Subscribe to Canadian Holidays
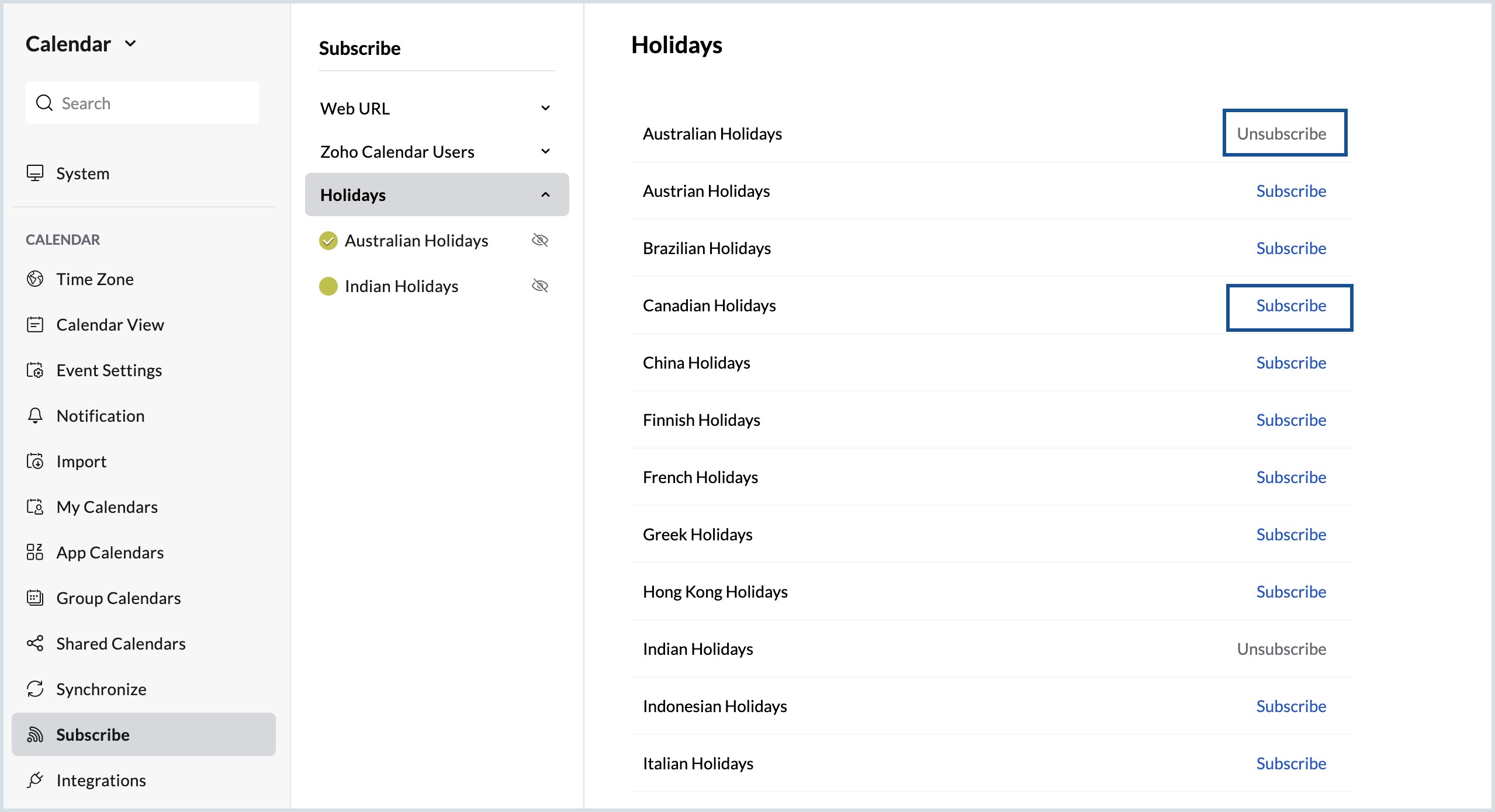The image size is (1495, 812). pos(1290,305)
